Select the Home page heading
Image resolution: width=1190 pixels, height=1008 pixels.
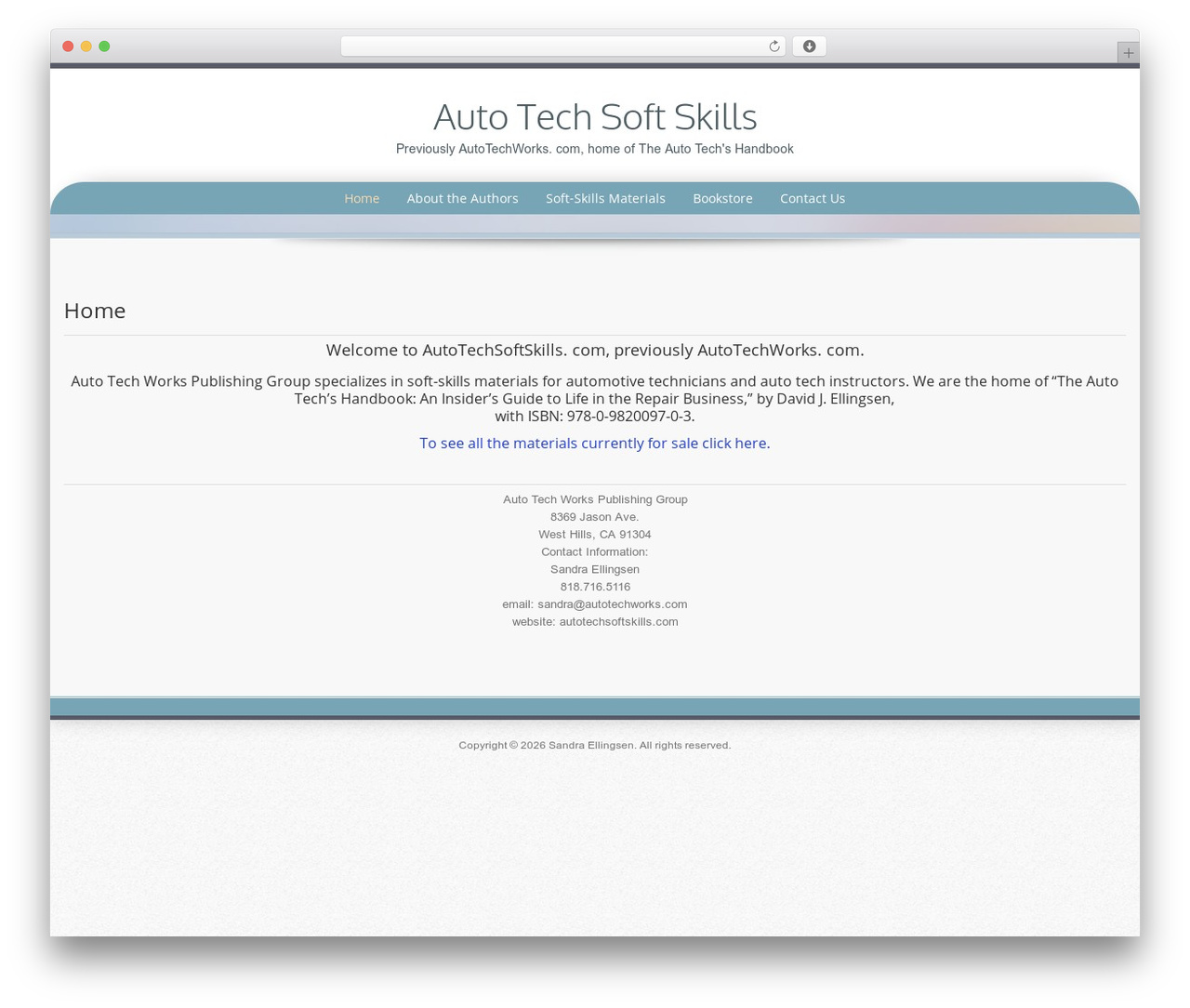point(95,311)
